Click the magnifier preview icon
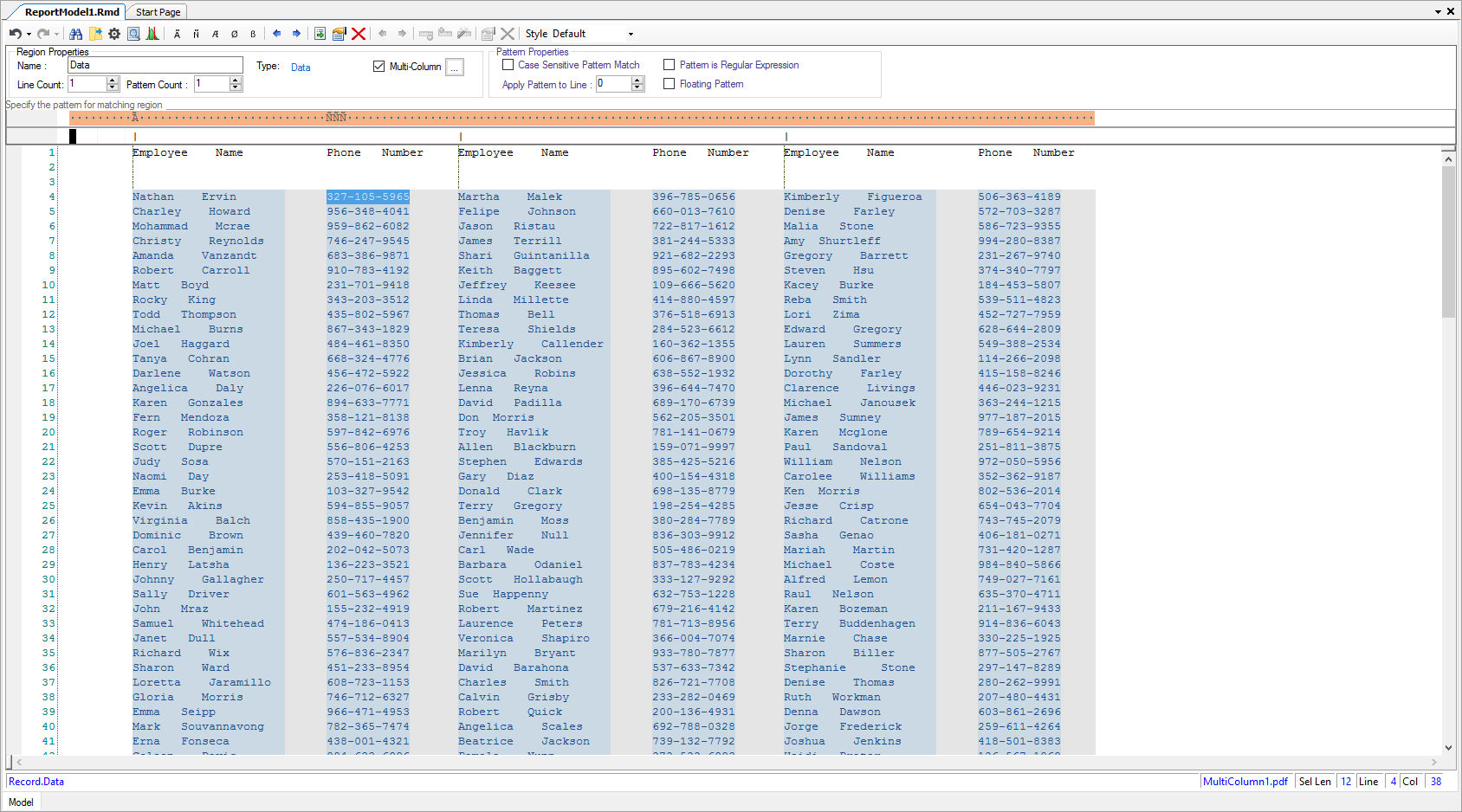 133,34
